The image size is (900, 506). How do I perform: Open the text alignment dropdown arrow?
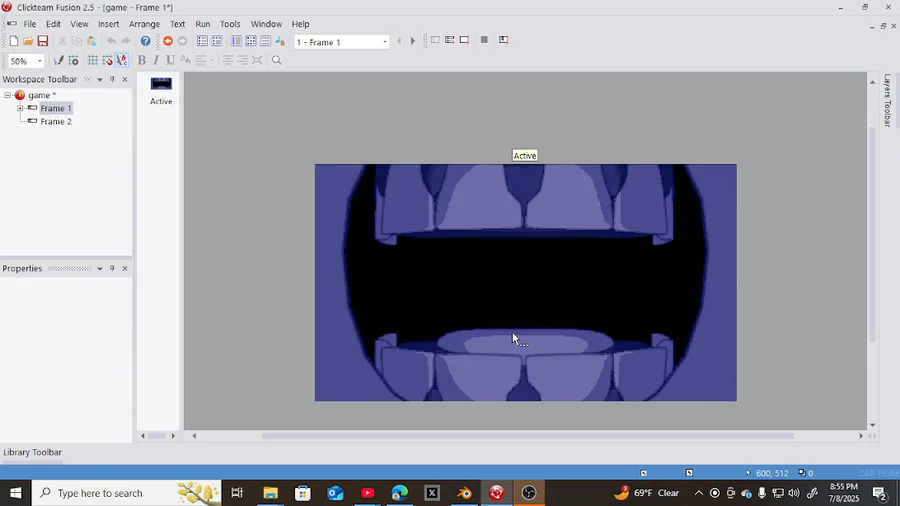212,60
